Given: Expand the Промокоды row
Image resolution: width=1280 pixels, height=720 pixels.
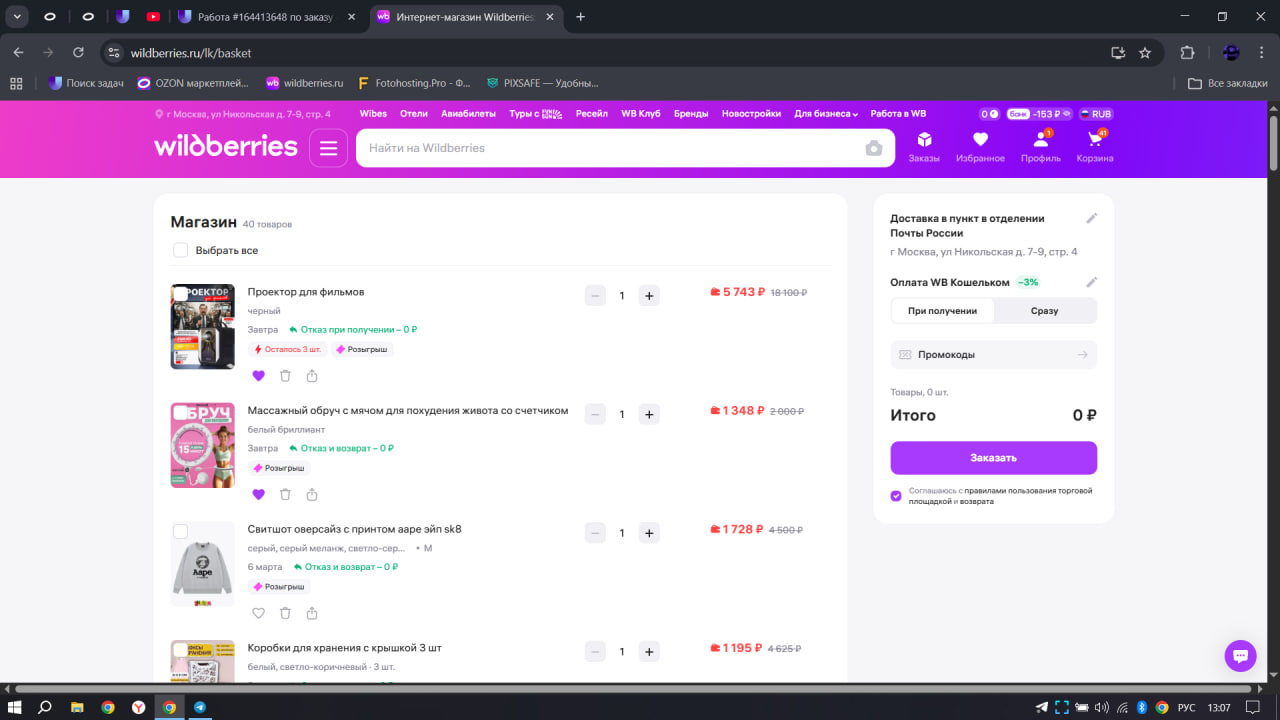Looking at the screenshot, I should [x=994, y=355].
